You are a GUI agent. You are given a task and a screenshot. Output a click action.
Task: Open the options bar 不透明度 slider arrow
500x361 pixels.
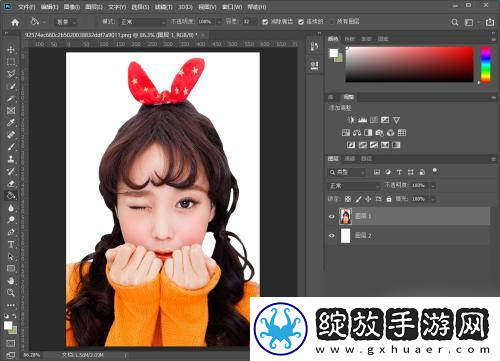click(219, 22)
